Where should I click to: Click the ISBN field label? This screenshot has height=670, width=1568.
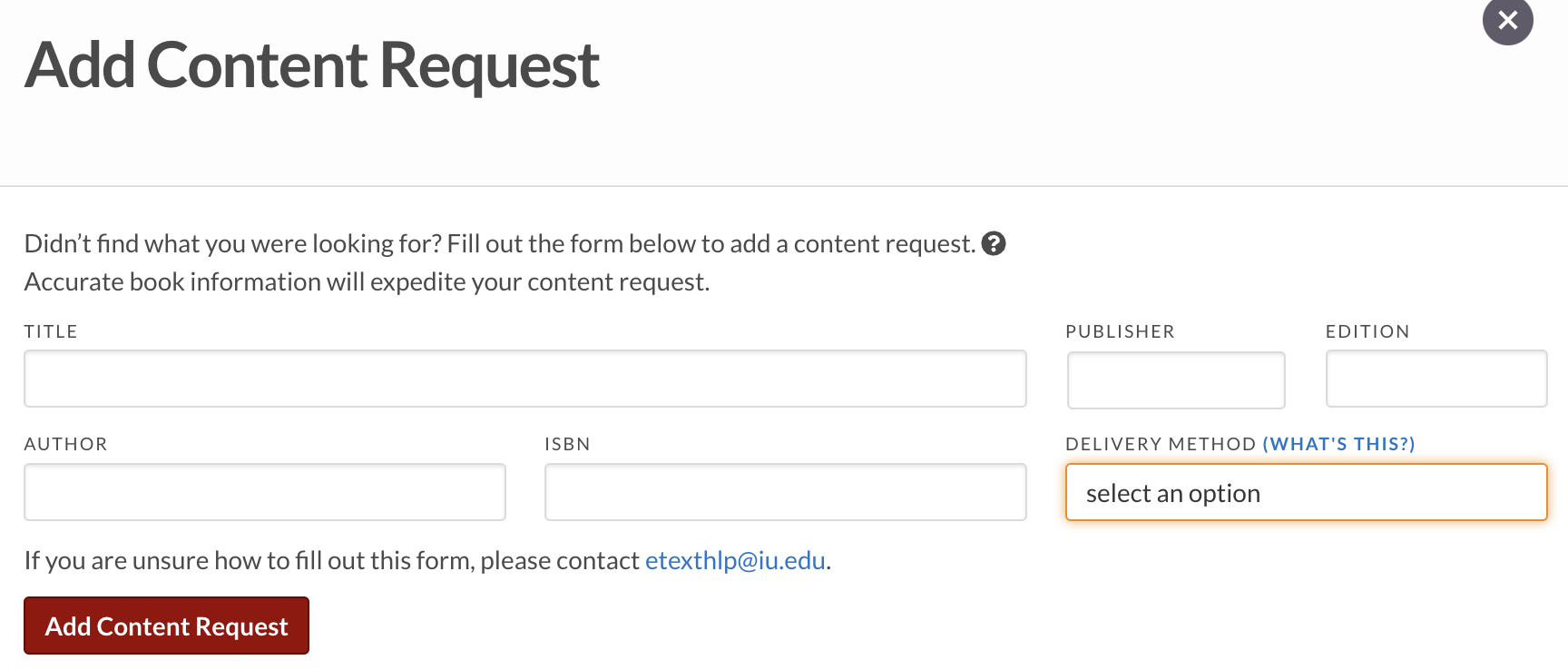click(x=567, y=444)
